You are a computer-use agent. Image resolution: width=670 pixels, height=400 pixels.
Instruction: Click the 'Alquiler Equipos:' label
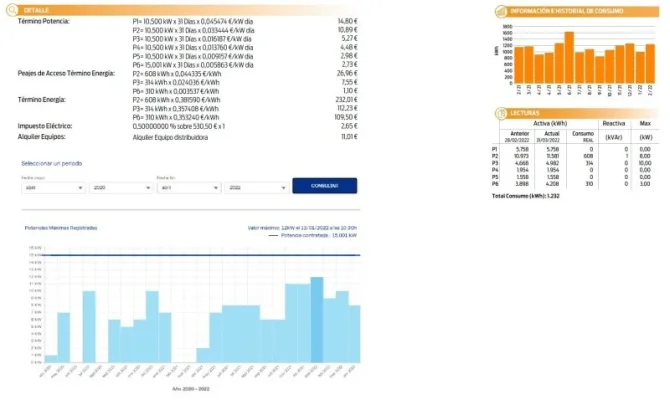(x=41, y=137)
